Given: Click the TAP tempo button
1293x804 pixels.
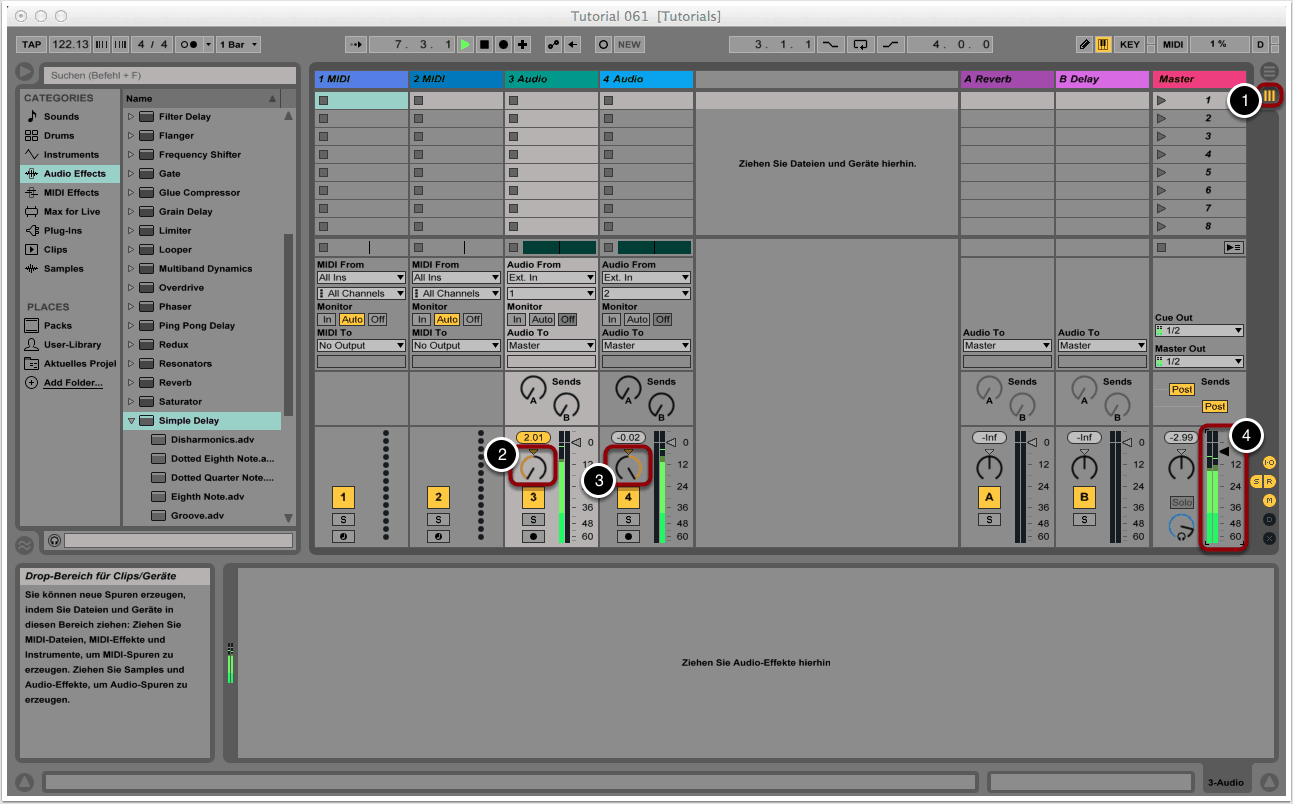Looking at the screenshot, I should click(x=32, y=45).
